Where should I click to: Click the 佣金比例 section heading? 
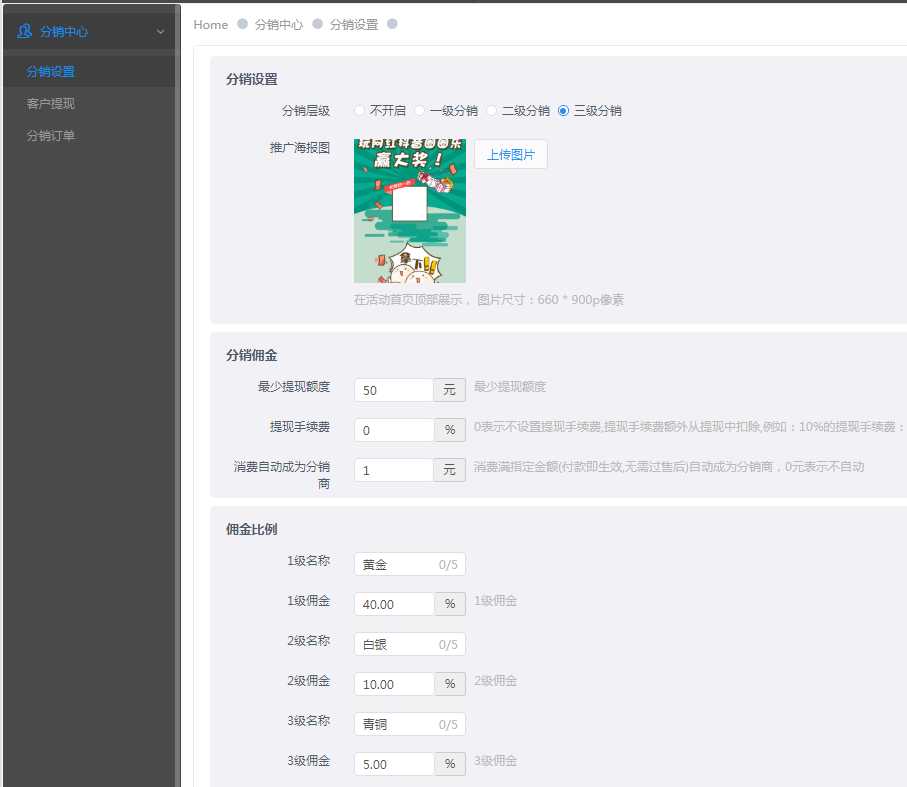(x=252, y=529)
